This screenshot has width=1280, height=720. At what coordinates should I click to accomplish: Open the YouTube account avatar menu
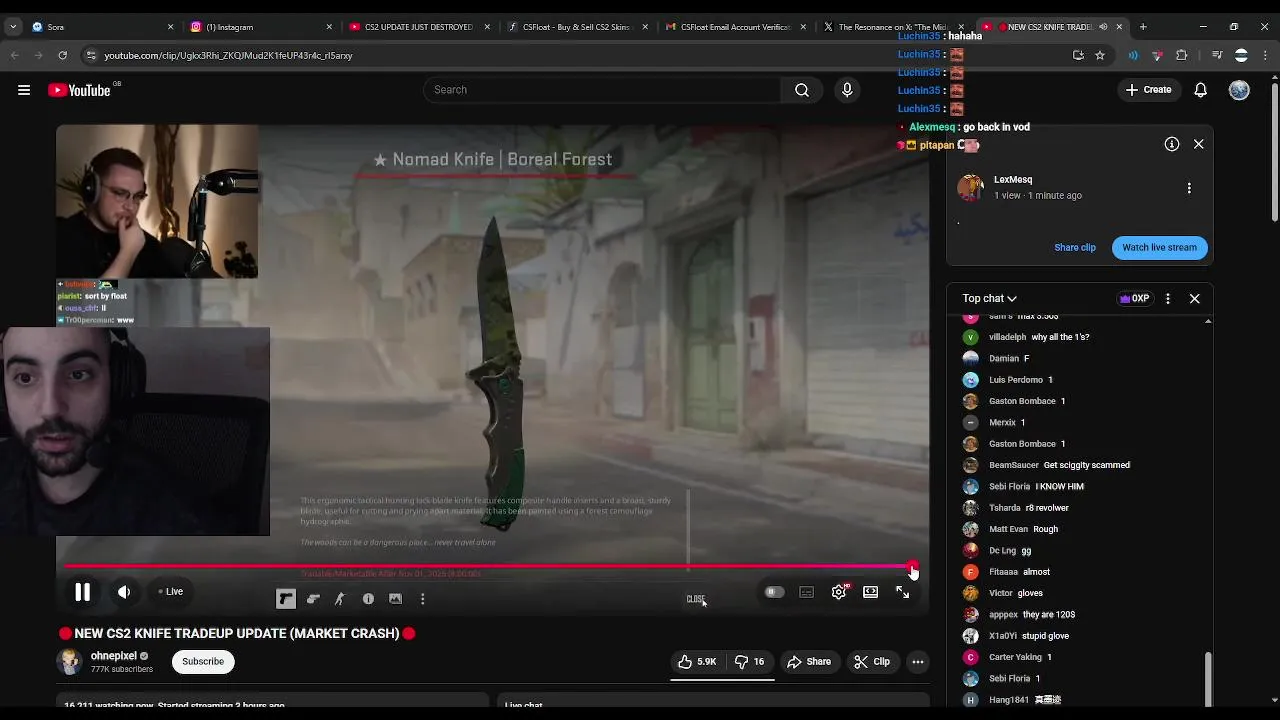pos(1239,90)
